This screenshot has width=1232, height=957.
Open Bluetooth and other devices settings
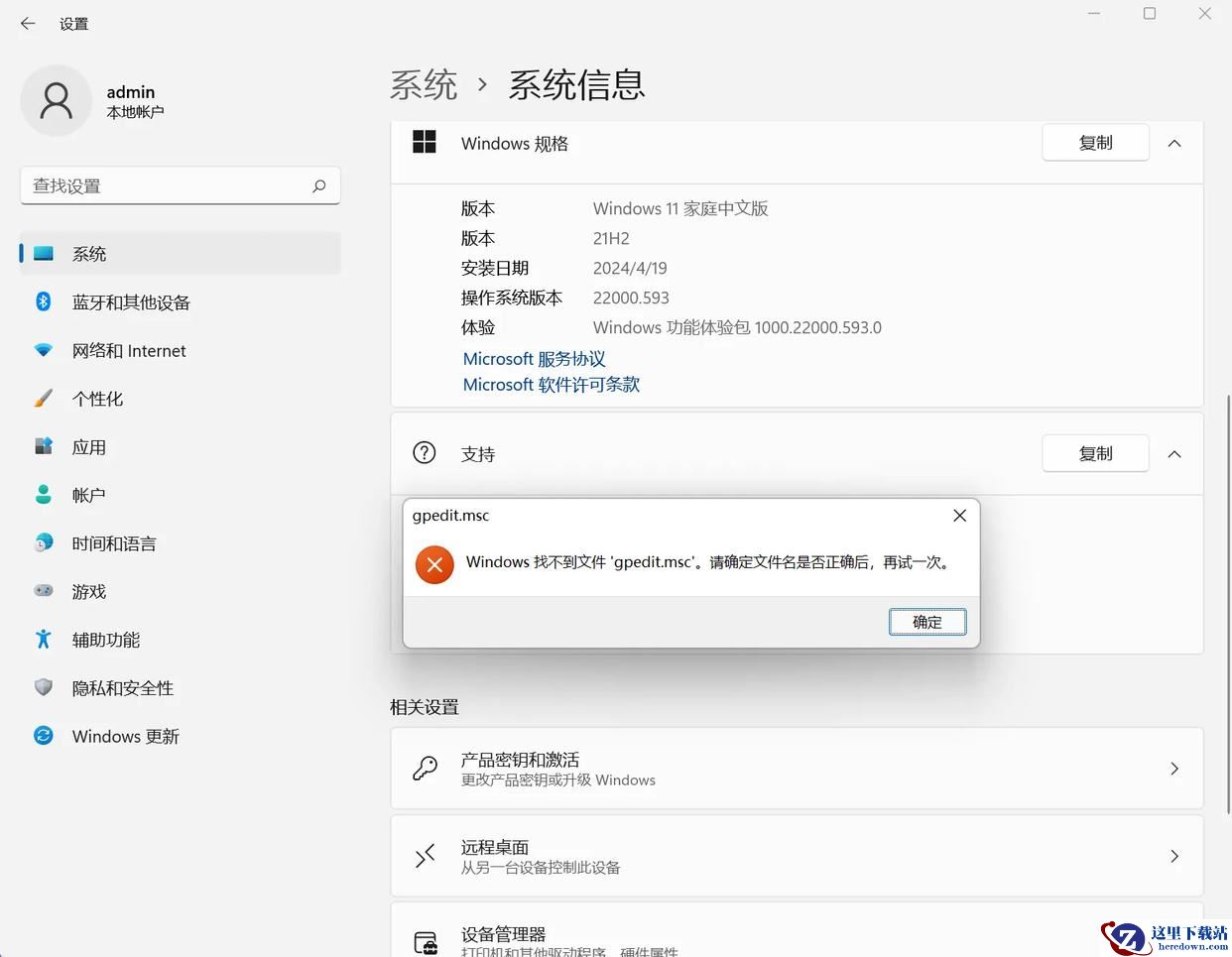coord(130,302)
